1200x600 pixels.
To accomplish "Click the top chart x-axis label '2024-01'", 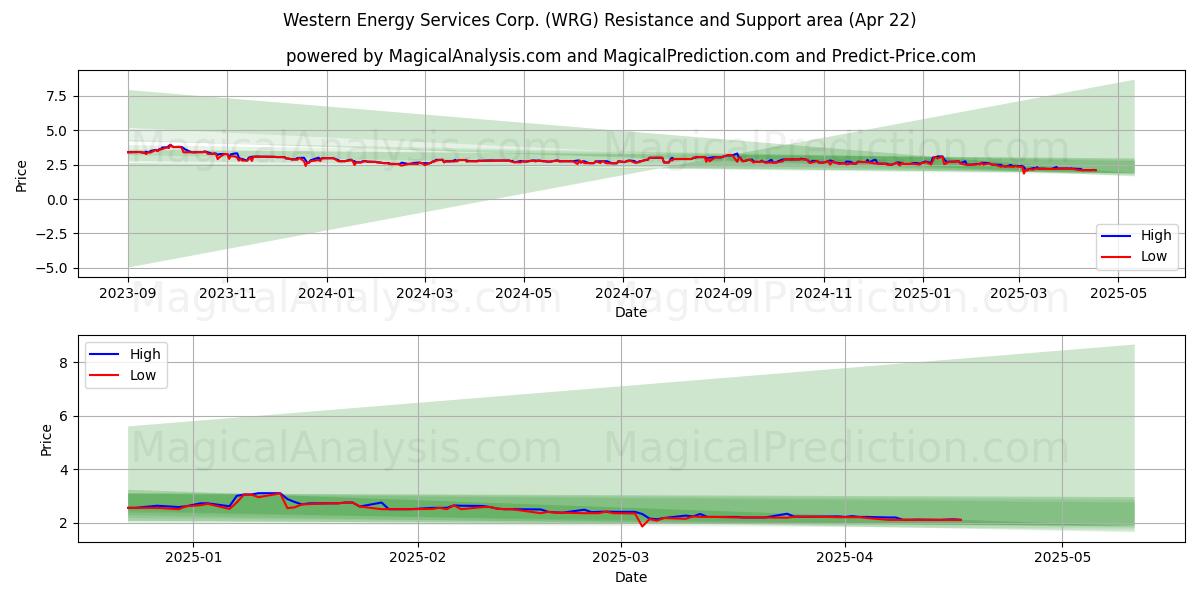I will pyautogui.click(x=327, y=294).
